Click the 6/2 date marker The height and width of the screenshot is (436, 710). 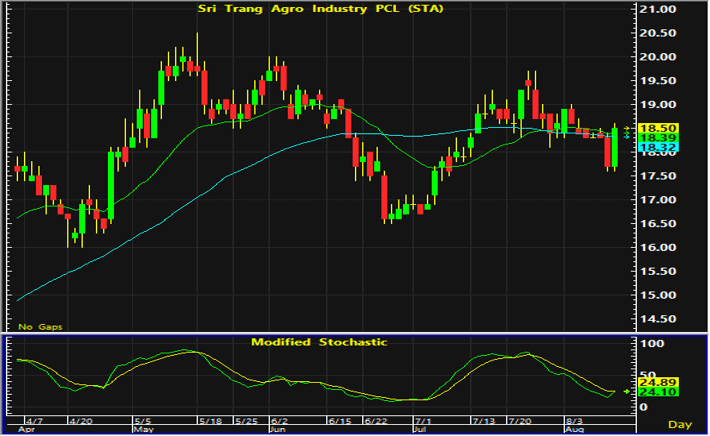click(280, 421)
